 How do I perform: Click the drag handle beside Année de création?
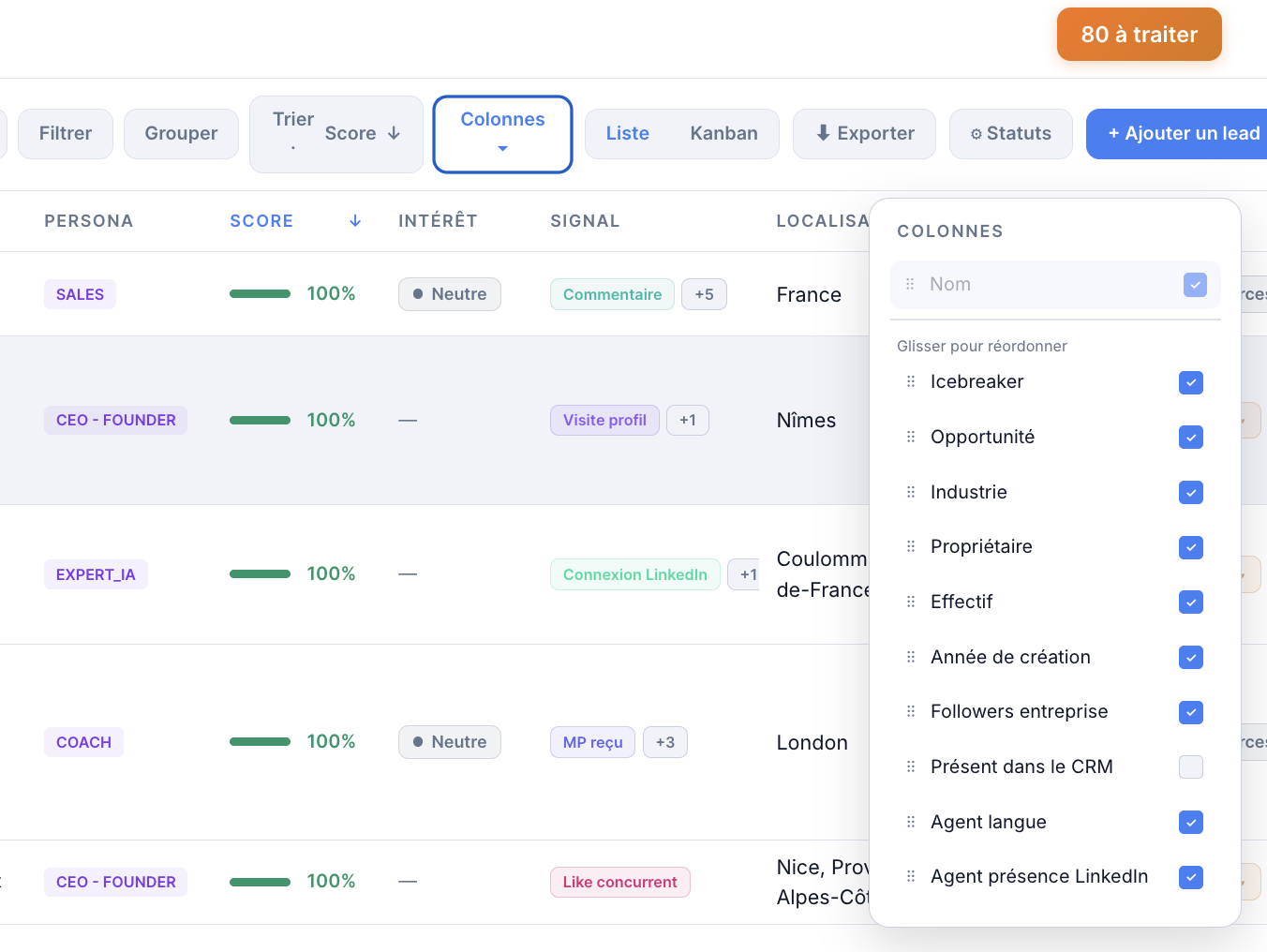tap(911, 657)
